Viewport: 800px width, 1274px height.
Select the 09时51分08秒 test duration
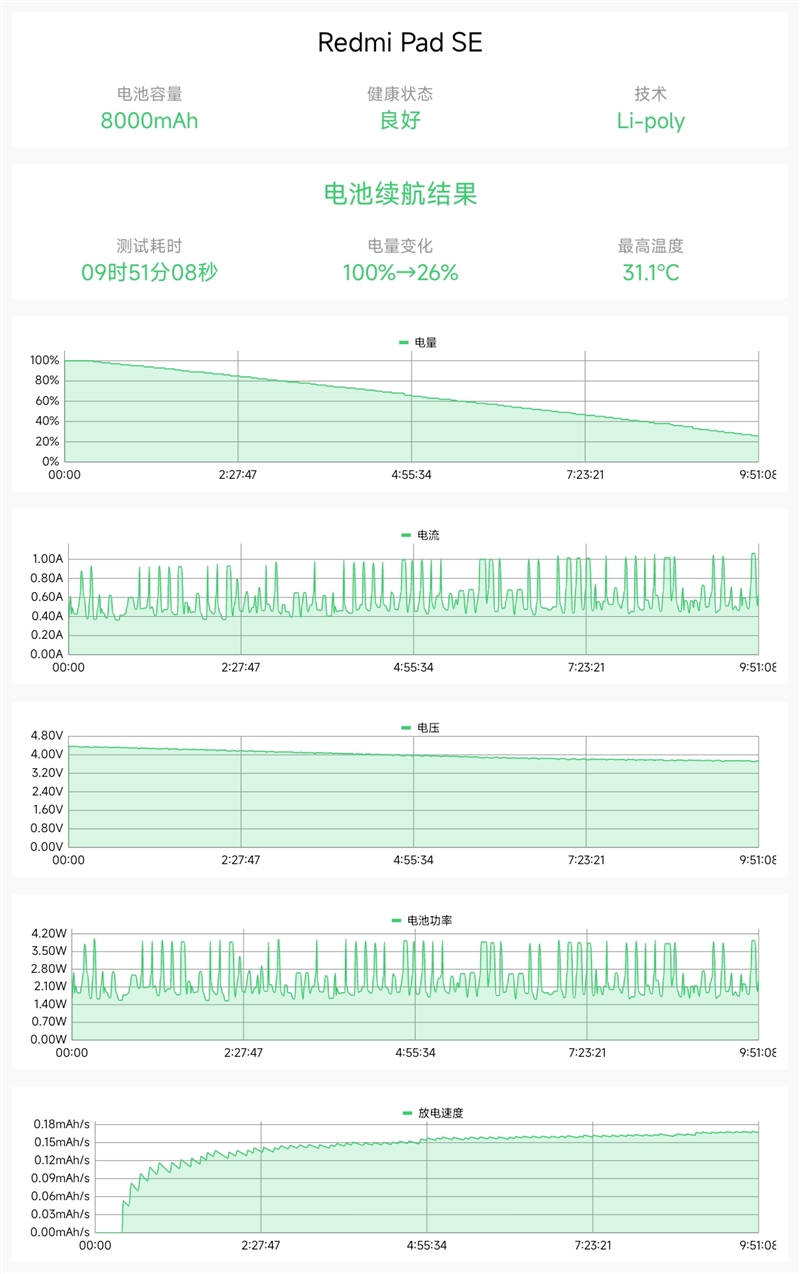(x=149, y=272)
